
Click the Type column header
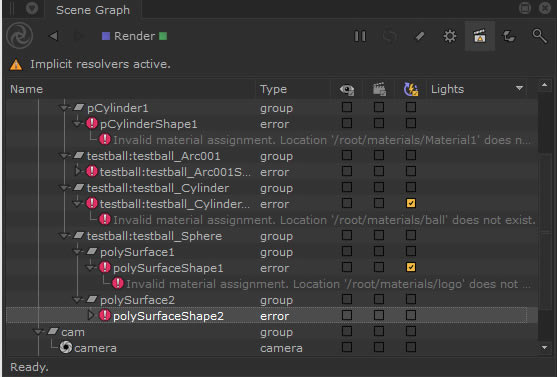click(x=273, y=89)
